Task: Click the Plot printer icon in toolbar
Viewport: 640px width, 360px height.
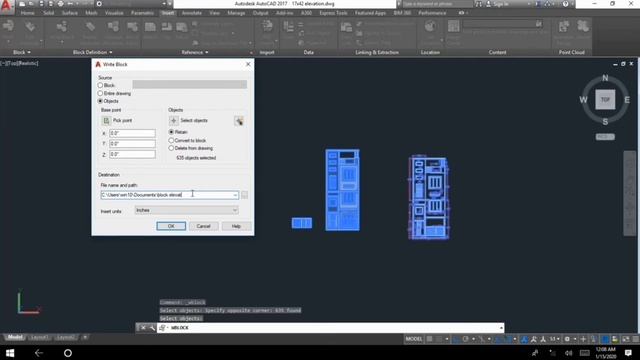Action: pyautogui.click(x=60, y=4)
